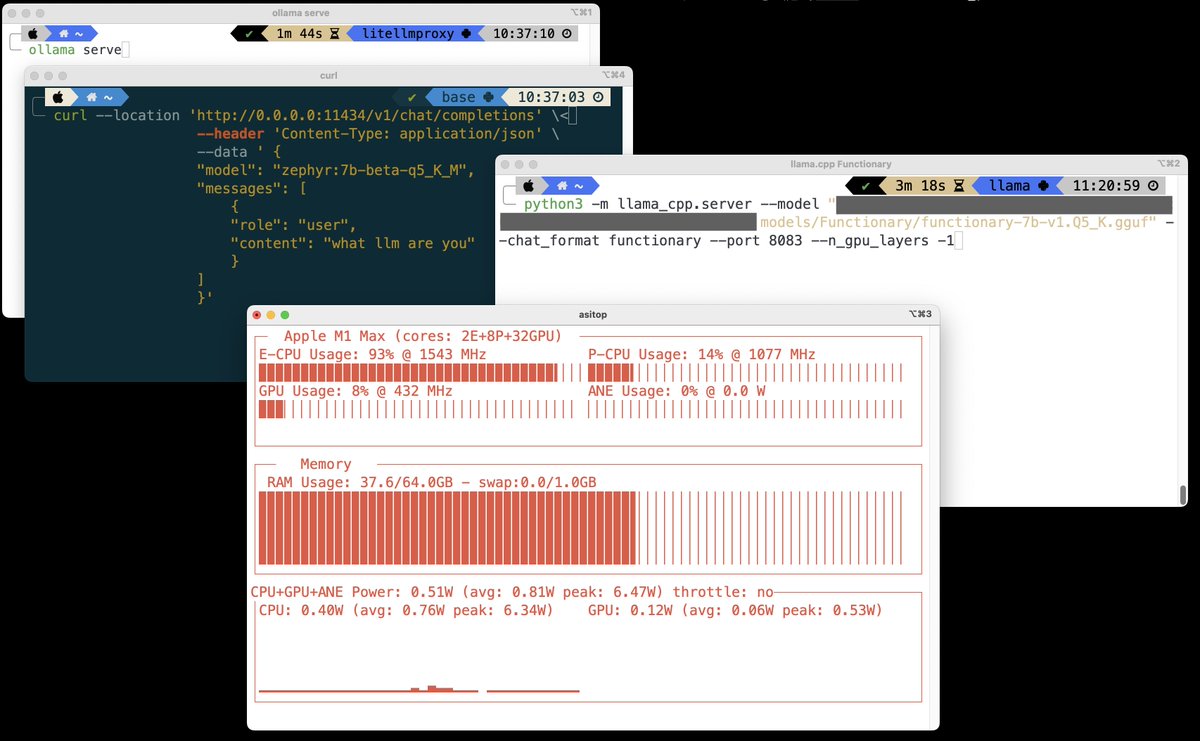Image resolution: width=1200 pixels, height=741 pixels.
Task: Click the ⌥⌘4 shortcut label in curl window
Action: [614, 75]
